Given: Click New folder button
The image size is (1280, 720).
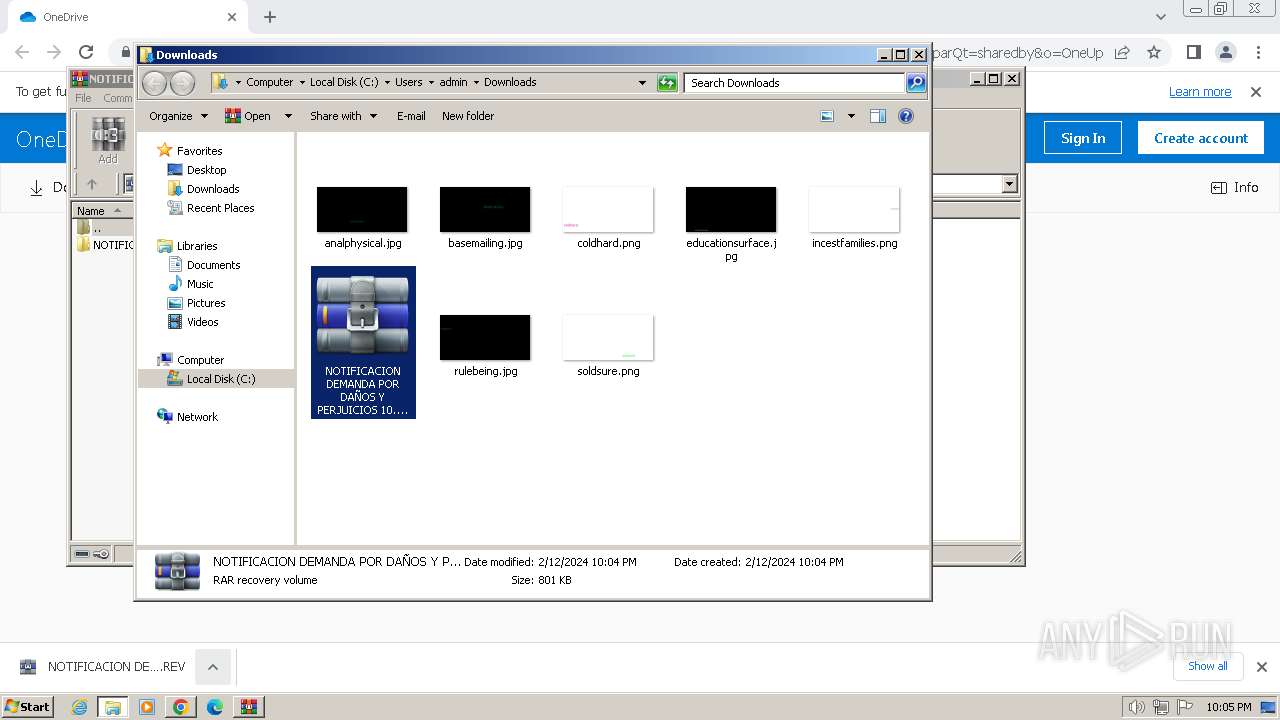Looking at the screenshot, I should pos(468,116).
